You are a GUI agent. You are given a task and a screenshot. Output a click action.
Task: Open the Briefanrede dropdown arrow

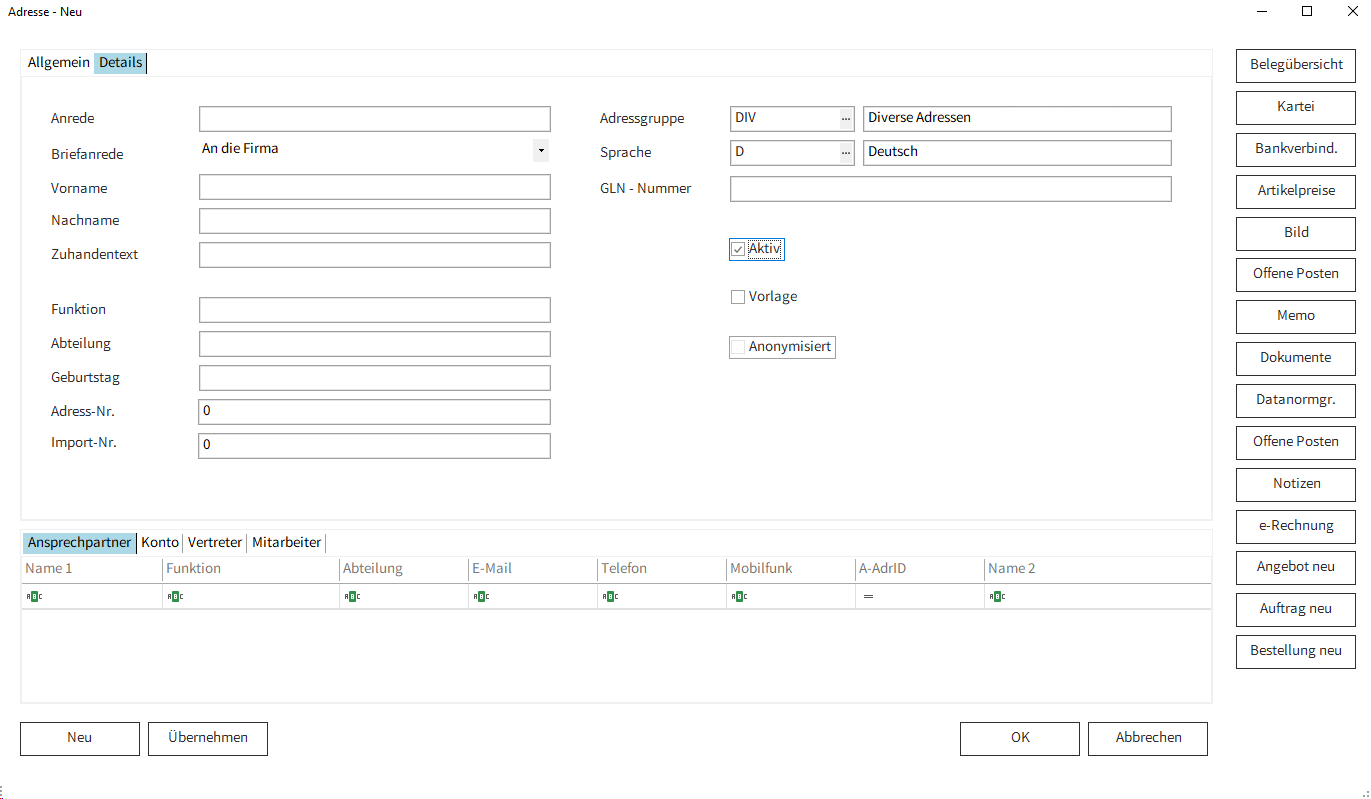click(x=540, y=150)
